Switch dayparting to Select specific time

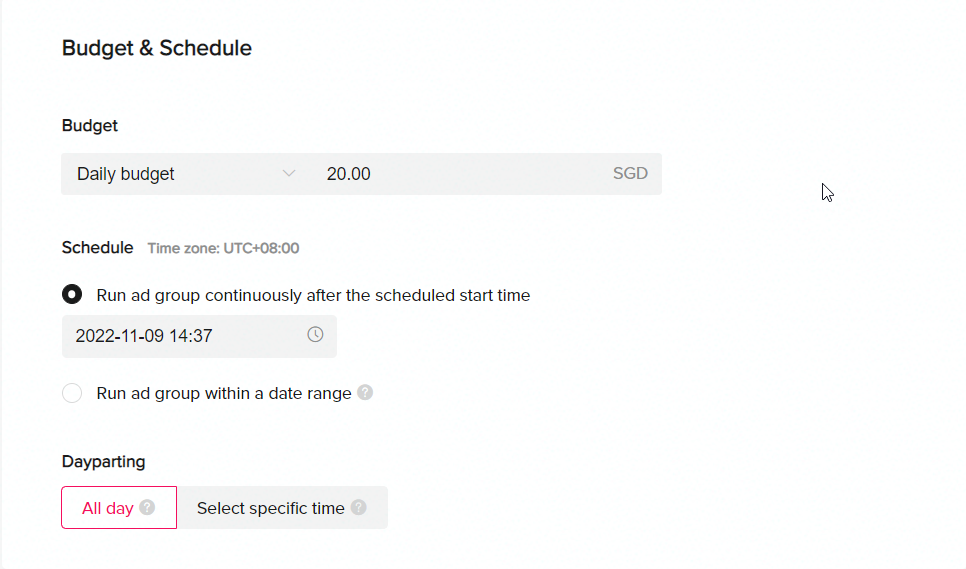[282, 507]
